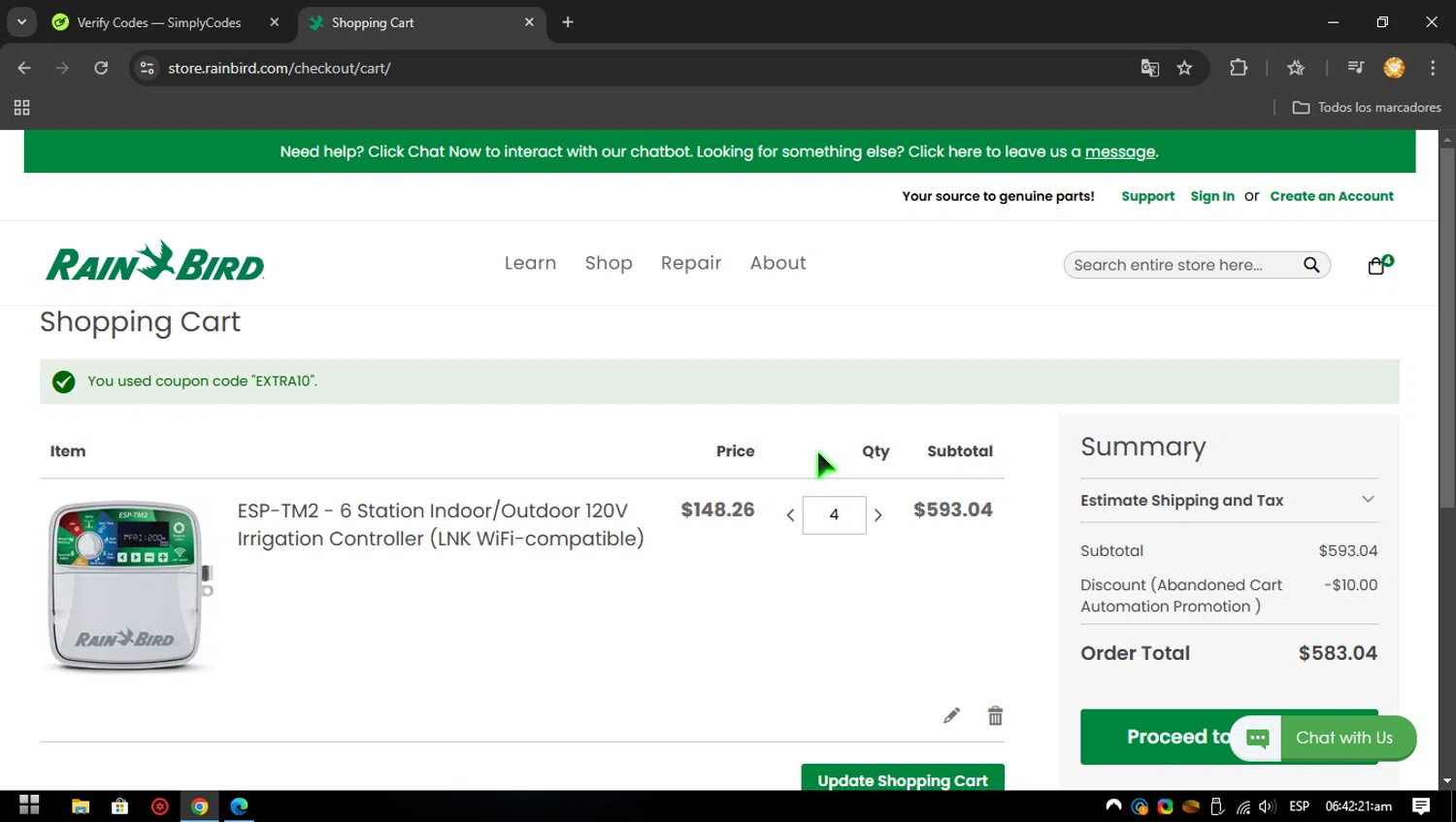Expand Estimate Shipping and Tax
1456x822 pixels.
pyautogui.click(x=1229, y=501)
